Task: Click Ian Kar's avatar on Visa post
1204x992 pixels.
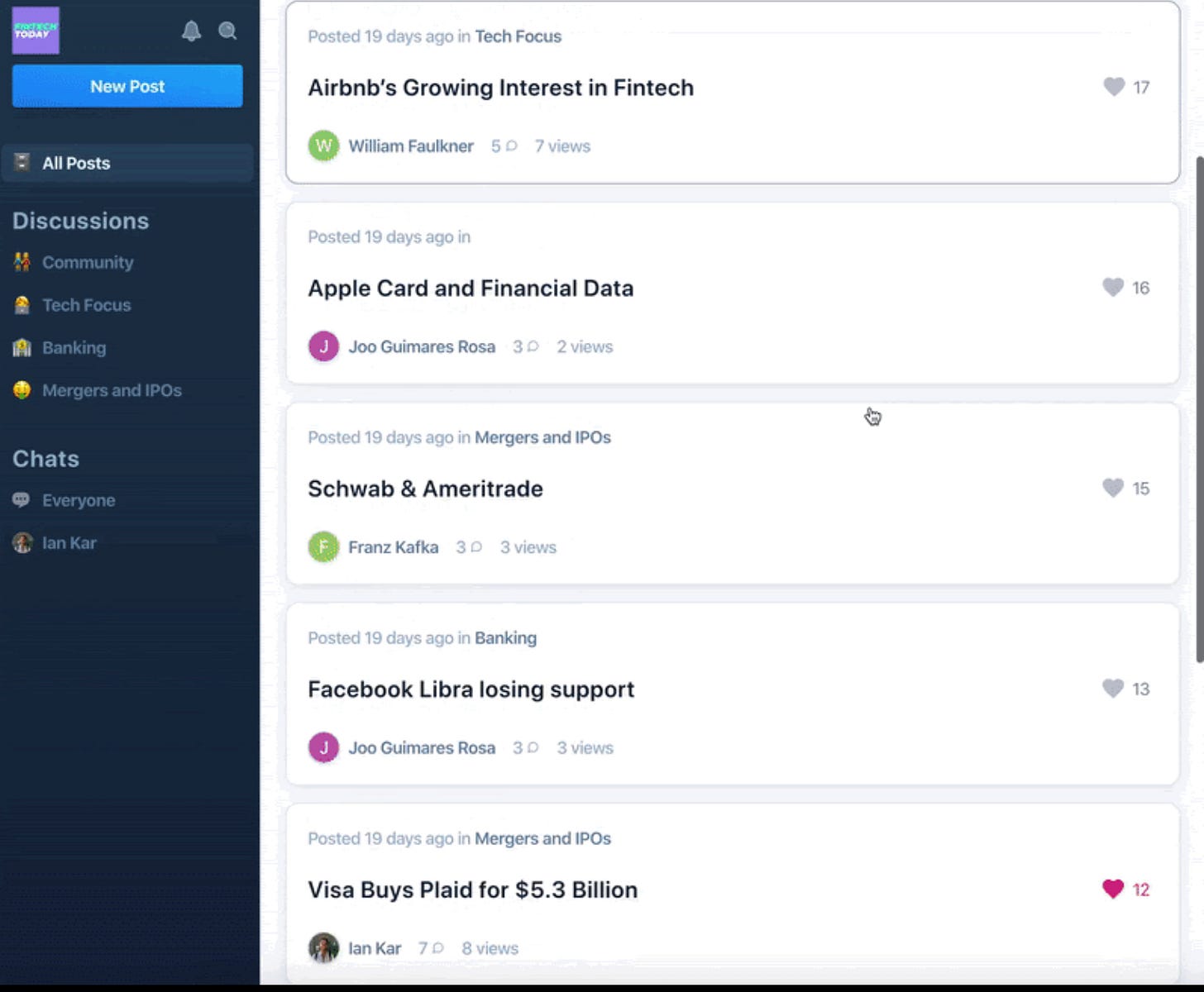Action: point(323,948)
